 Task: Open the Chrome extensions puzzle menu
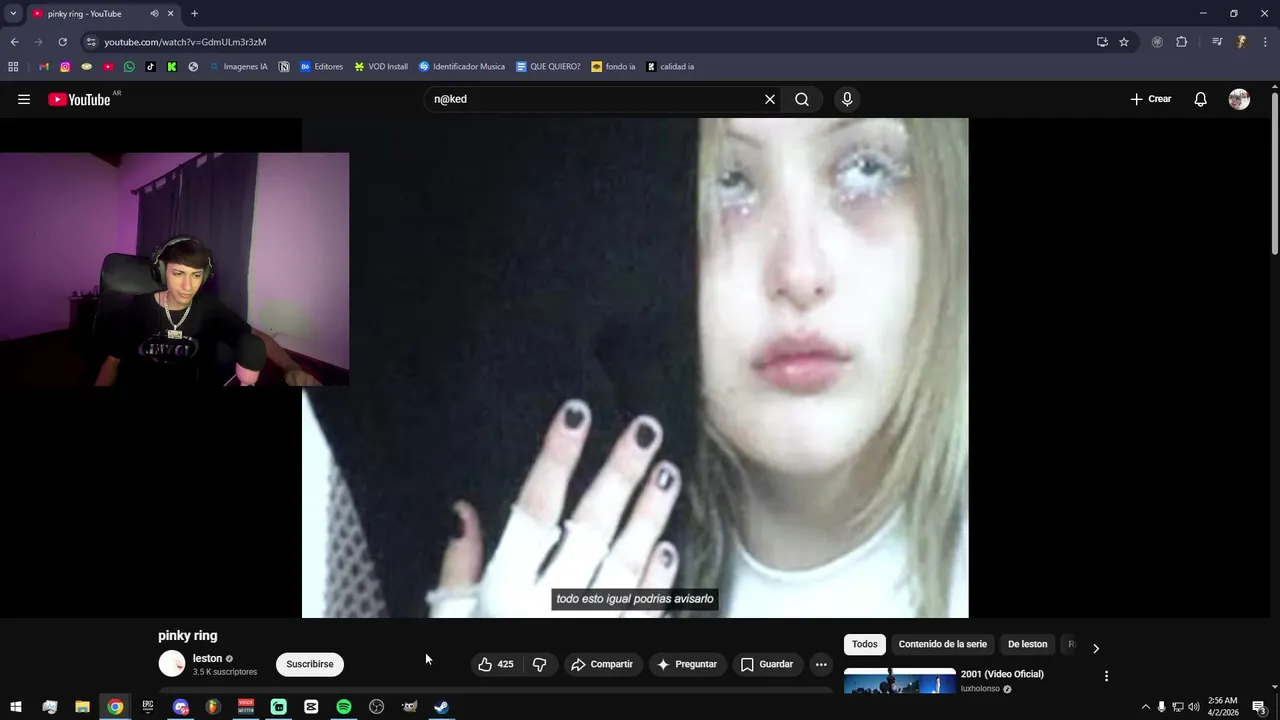click(1182, 42)
